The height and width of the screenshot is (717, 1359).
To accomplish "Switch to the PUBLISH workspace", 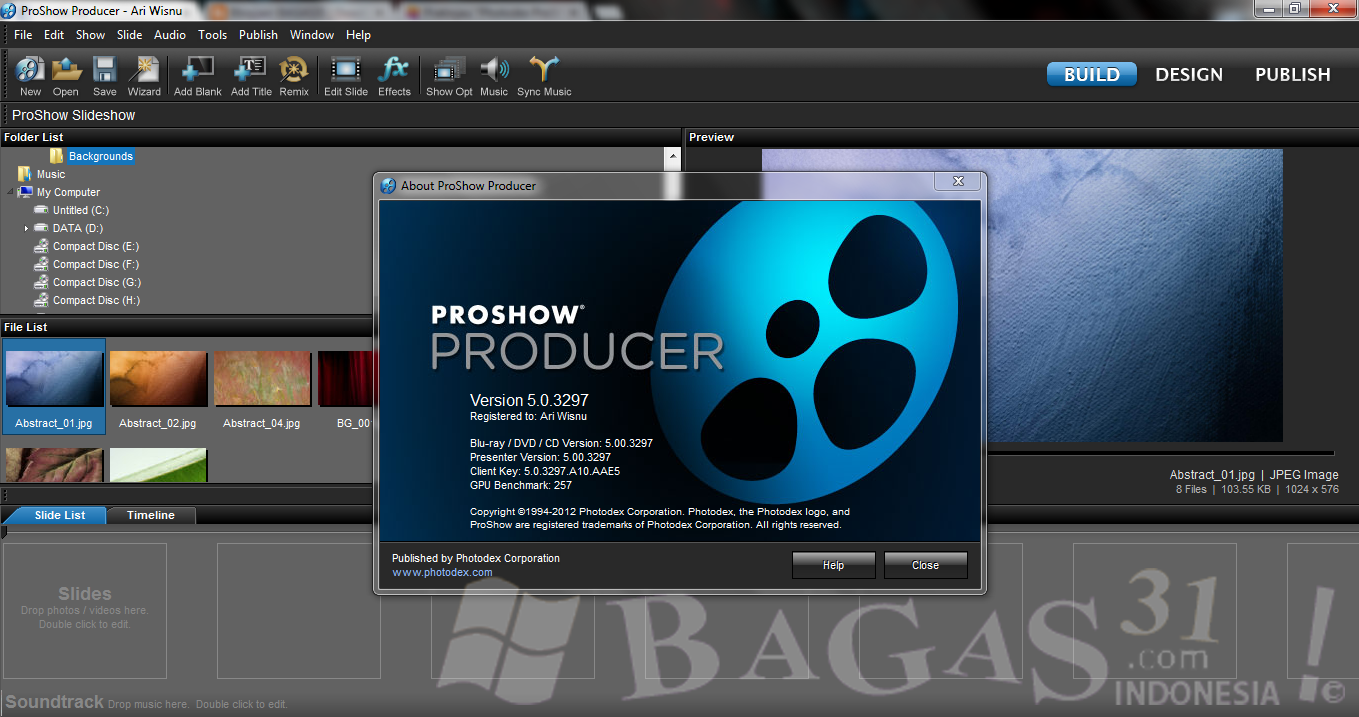I will 1293,74.
